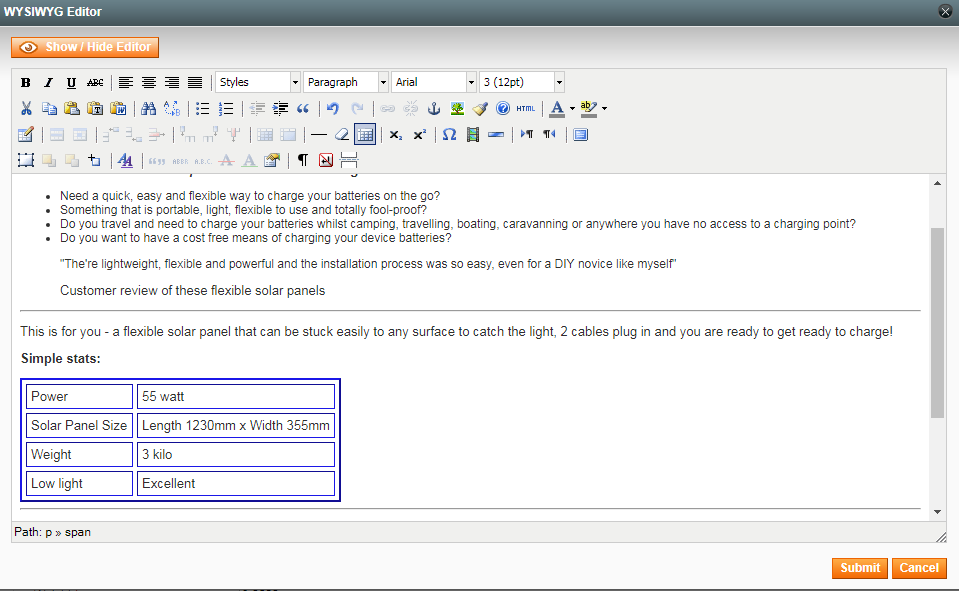Click the Undo arrow icon

point(333,109)
